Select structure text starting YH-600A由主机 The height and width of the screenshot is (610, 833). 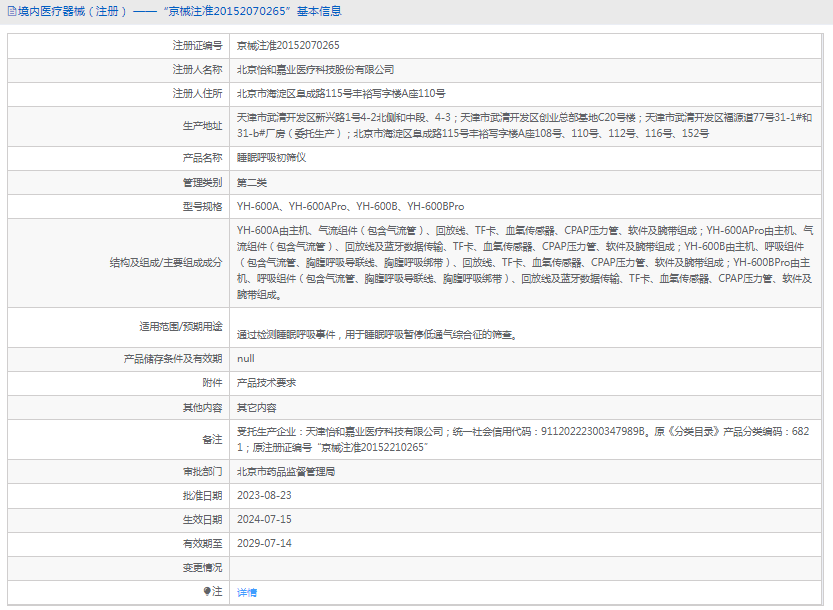[x=525, y=262]
